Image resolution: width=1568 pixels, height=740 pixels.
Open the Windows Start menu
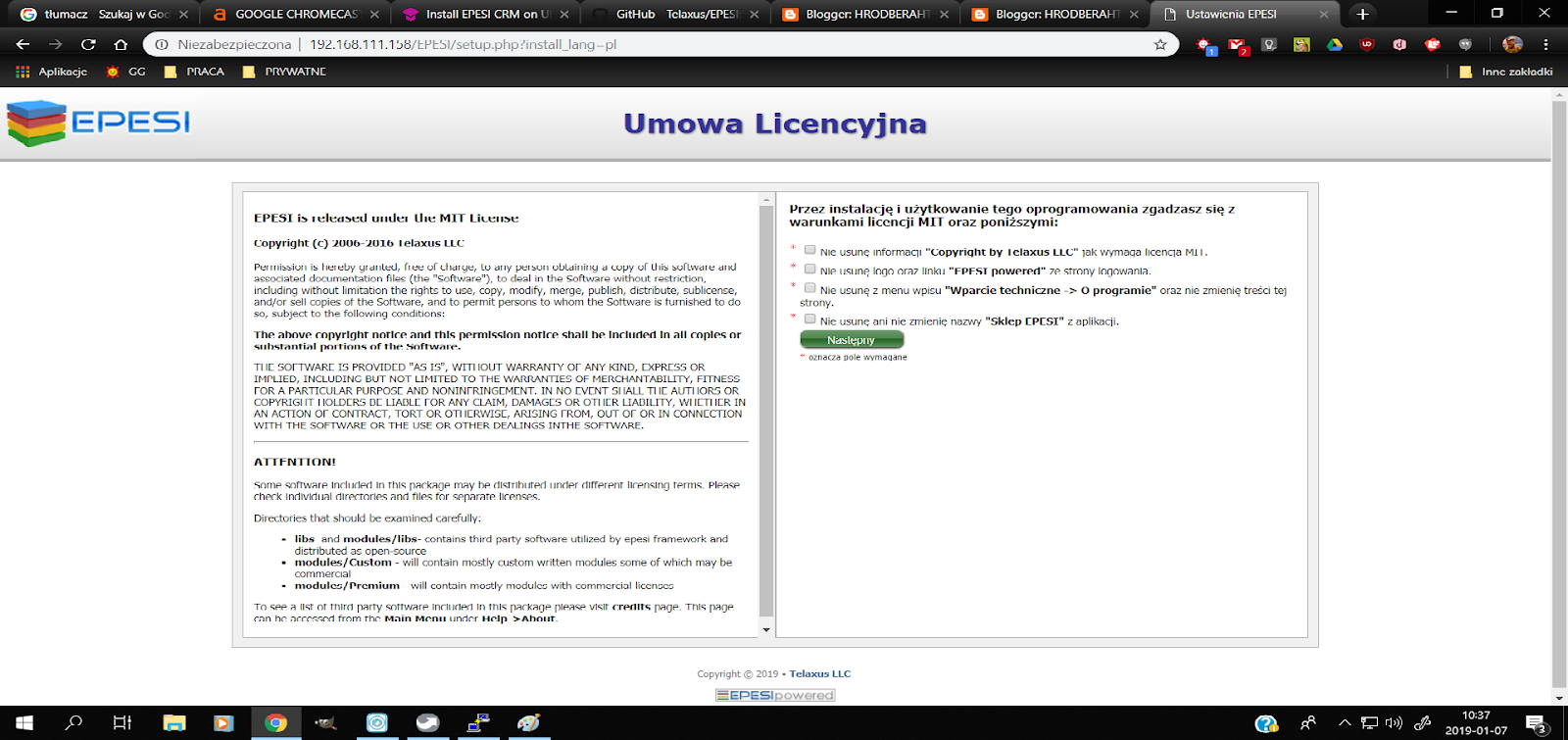pyautogui.click(x=24, y=723)
